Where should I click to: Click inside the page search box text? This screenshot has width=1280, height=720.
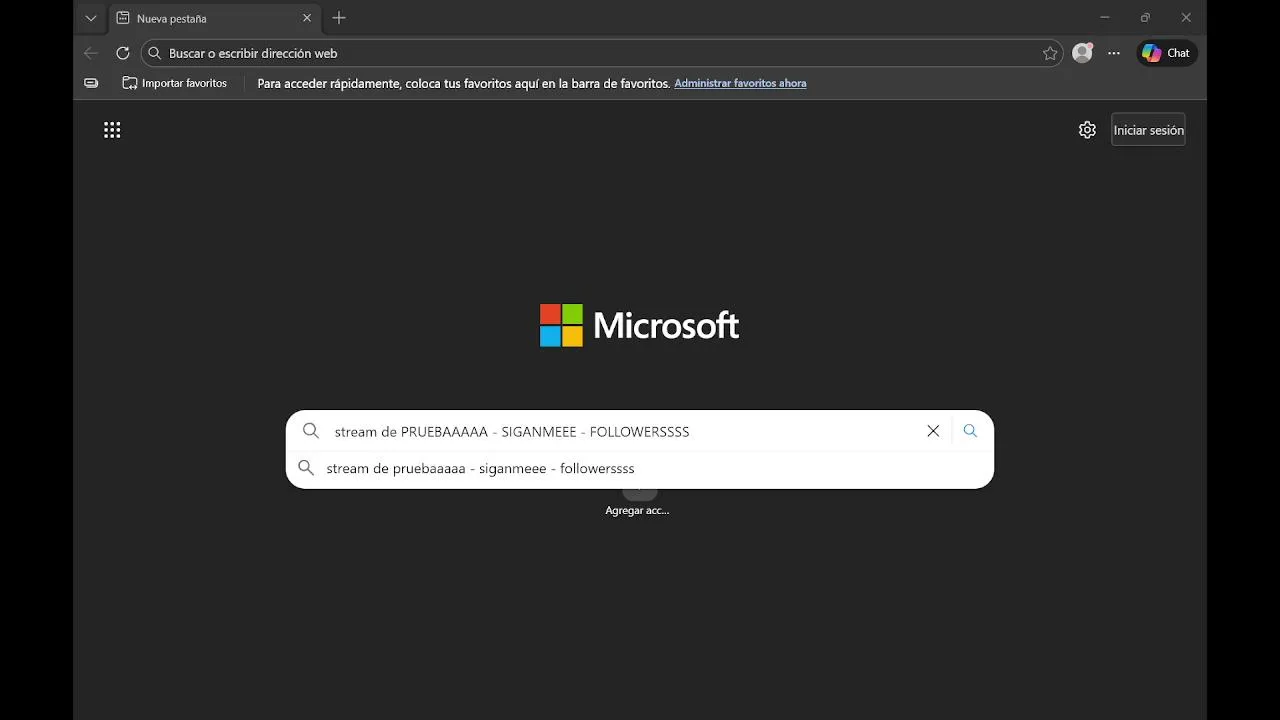(x=512, y=431)
